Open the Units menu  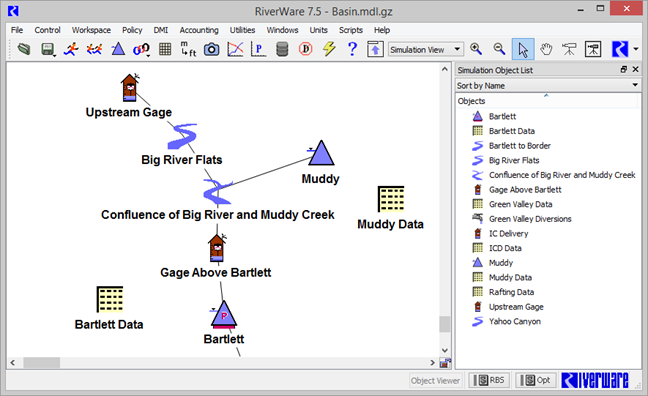318,30
